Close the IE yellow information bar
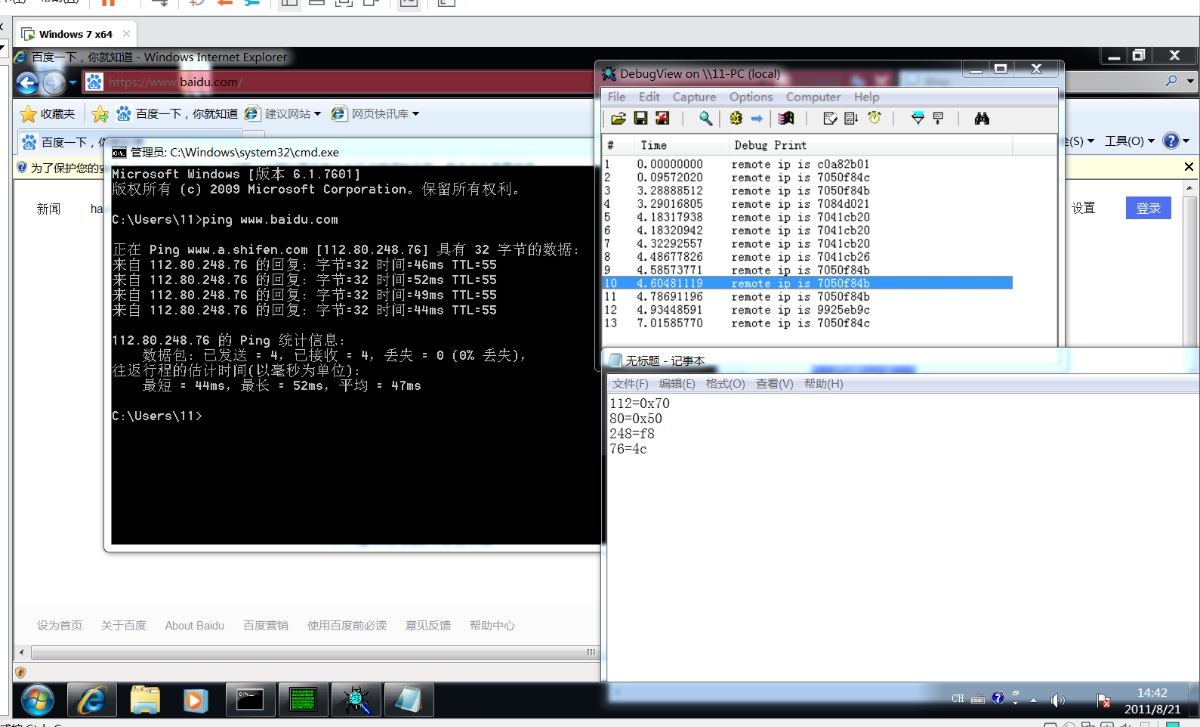1200x727 pixels. 1189,167
